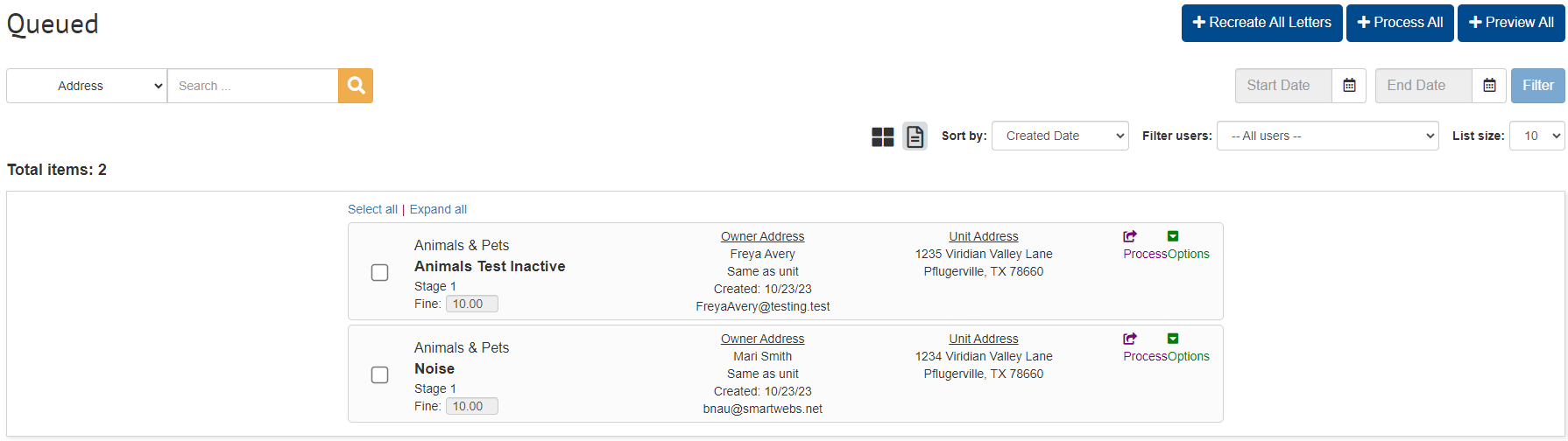Open the Filter users dropdown
Screen dimensions: 1568x441
pos(1327,136)
